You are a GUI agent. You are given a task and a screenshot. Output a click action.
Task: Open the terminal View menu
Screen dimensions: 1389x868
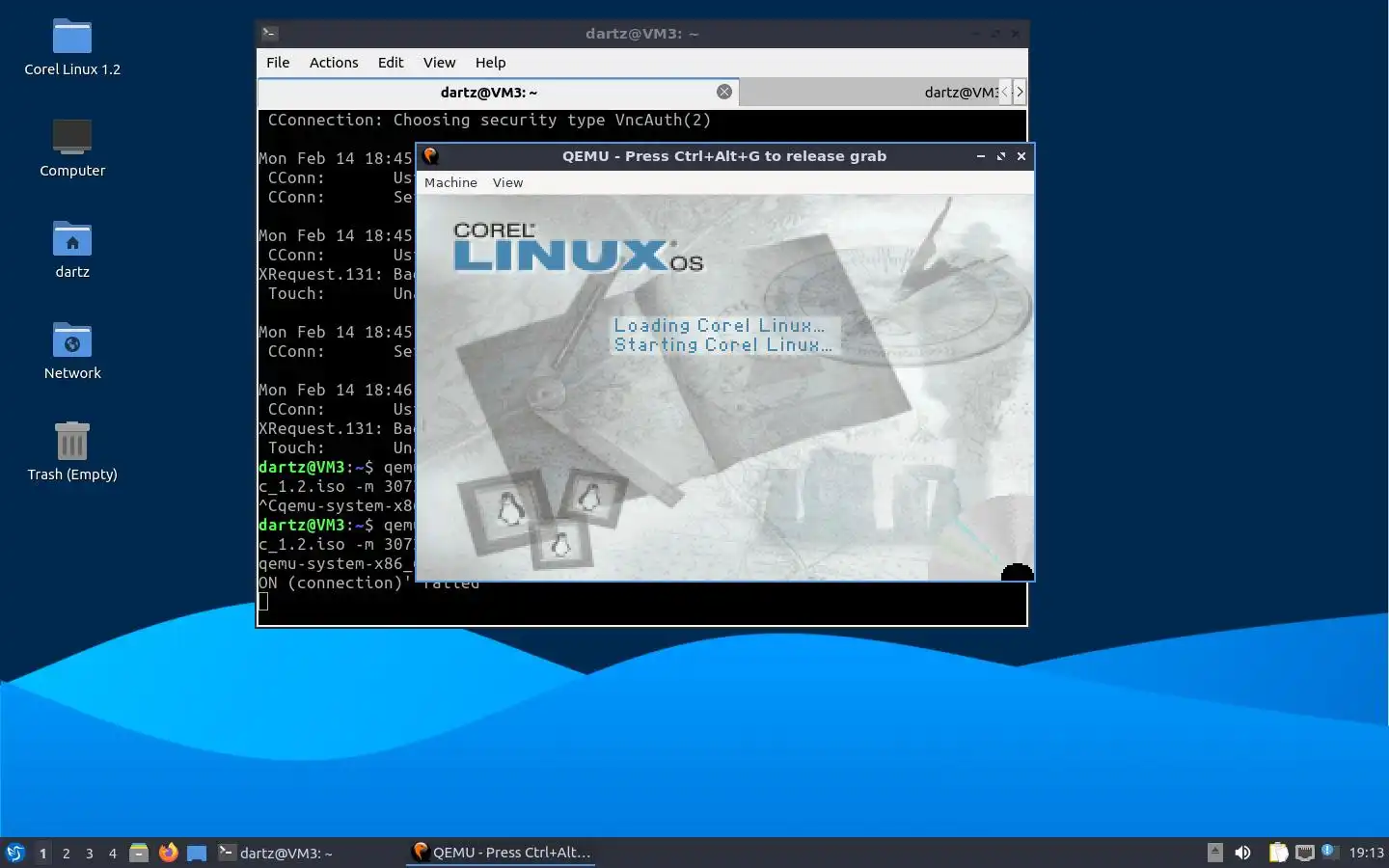point(439,63)
